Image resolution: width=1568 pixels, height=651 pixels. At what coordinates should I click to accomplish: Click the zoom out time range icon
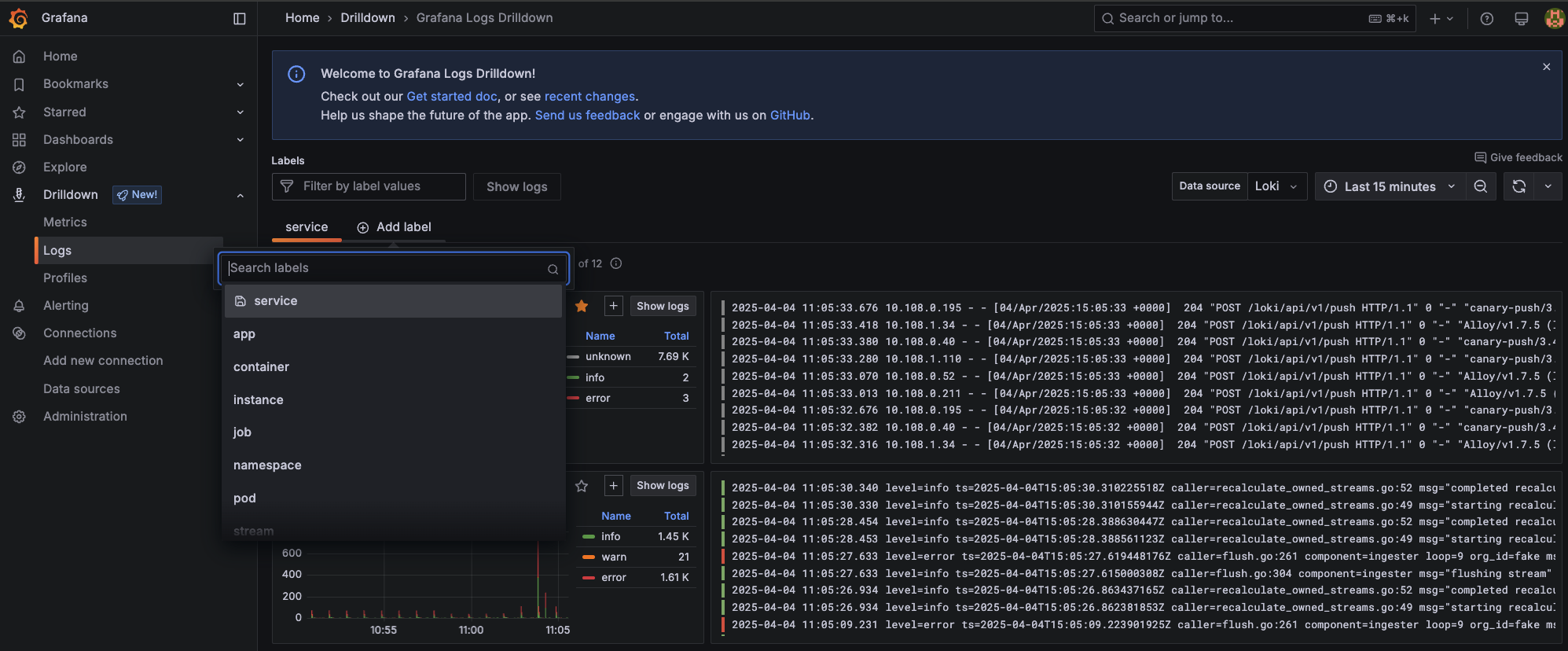coord(1481,186)
